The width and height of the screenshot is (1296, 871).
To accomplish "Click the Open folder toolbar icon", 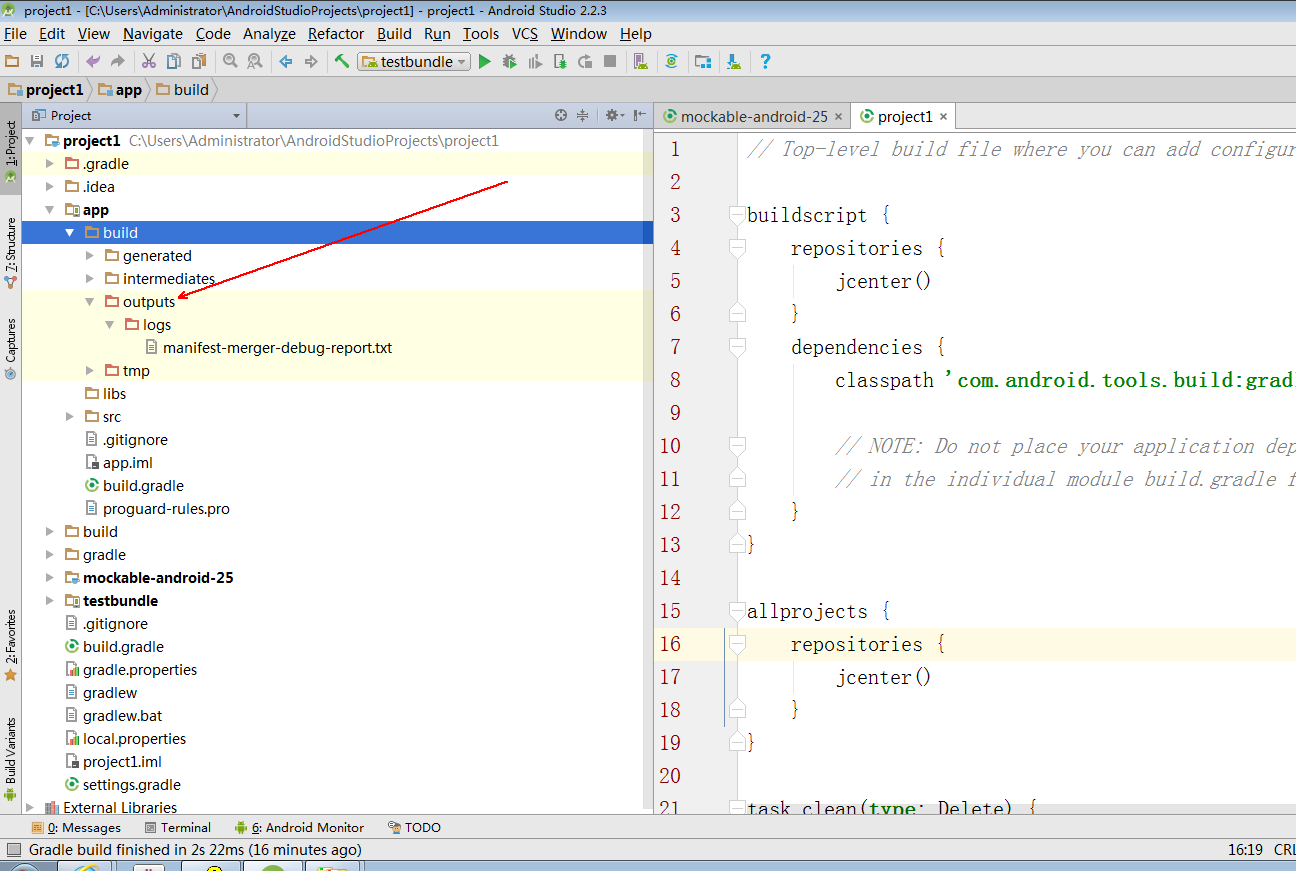I will 12,61.
